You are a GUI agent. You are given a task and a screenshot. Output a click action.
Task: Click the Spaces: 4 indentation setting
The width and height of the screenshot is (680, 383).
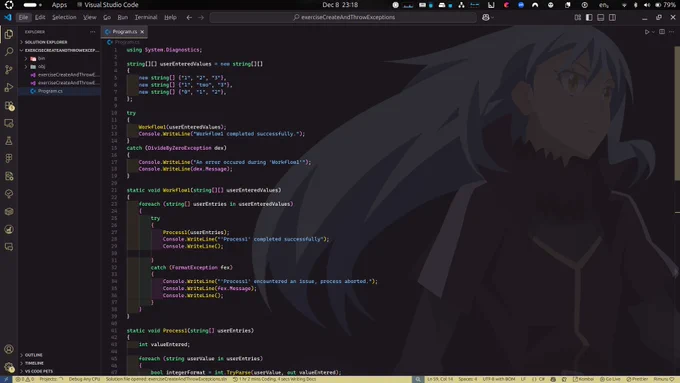coord(468,379)
